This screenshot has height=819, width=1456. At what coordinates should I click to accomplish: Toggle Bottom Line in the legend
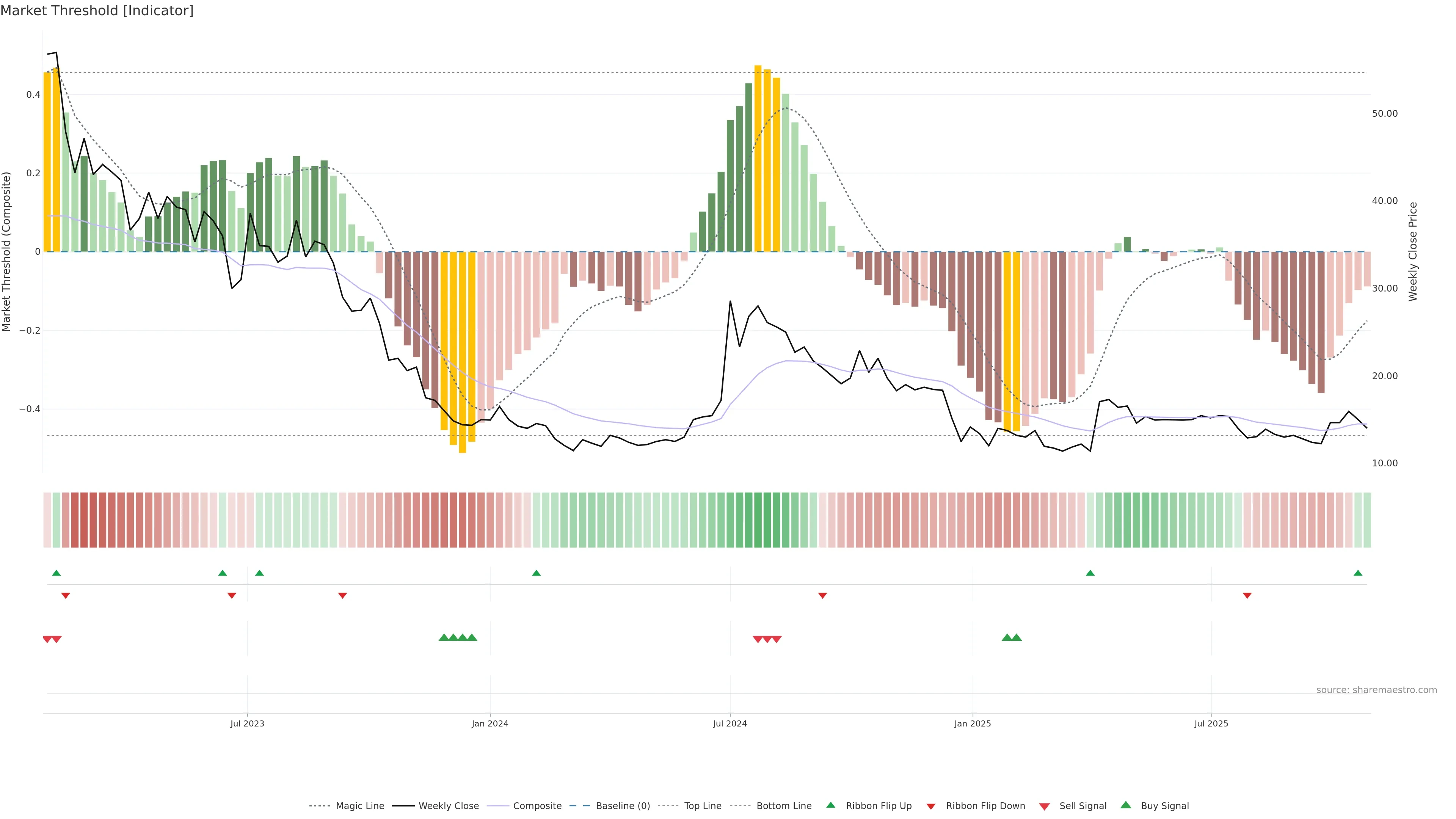click(x=783, y=806)
